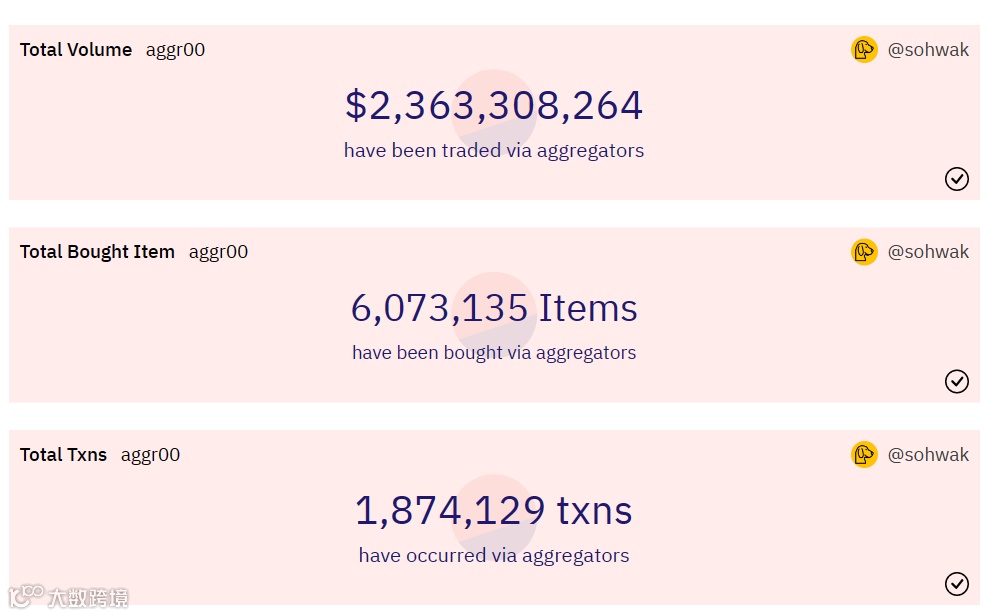Select the 1,874,129 txns counter
Image resolution: width=983 pixels, height=616 pixels.
(x=494, y=510)
